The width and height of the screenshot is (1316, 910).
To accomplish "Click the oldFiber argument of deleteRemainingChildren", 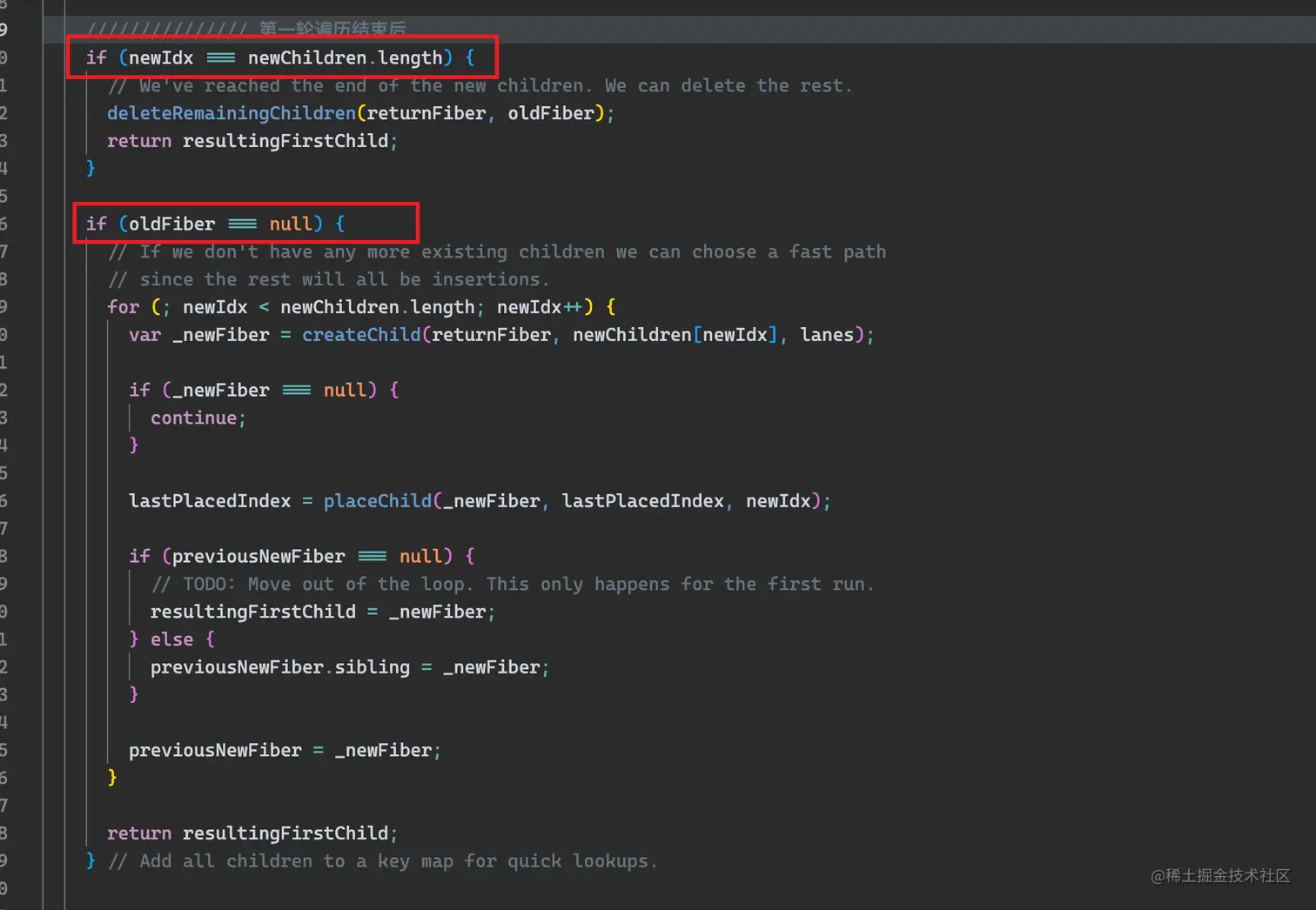I will point(551,114).
